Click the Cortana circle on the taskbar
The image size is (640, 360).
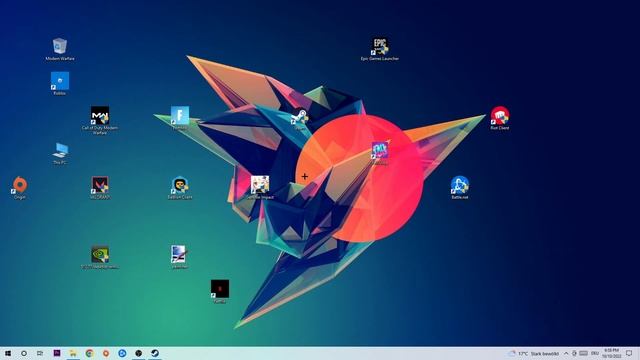point(24,353)
